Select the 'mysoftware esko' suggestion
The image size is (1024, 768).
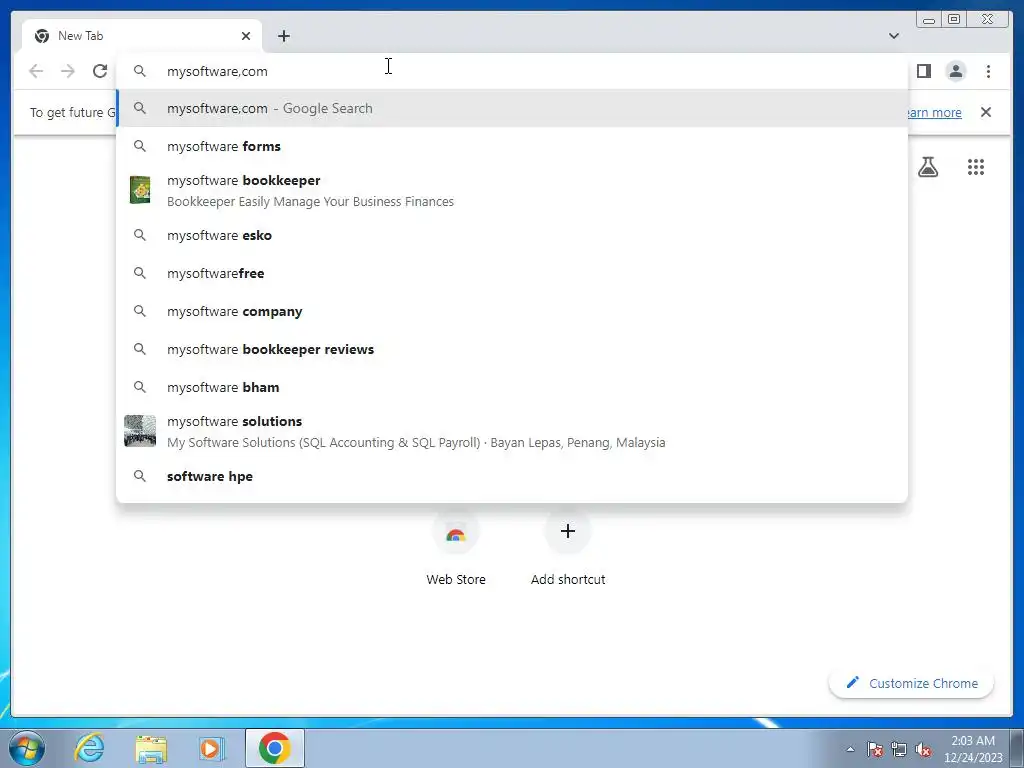pos(512,235)
